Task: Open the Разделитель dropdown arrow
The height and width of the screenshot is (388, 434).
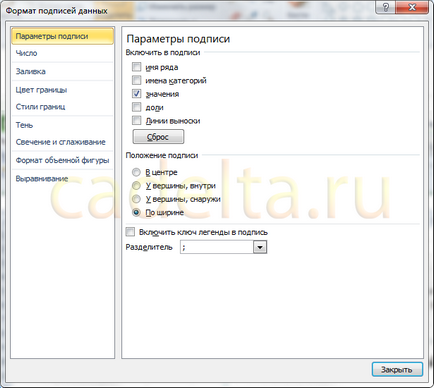Action: [260, 247]
